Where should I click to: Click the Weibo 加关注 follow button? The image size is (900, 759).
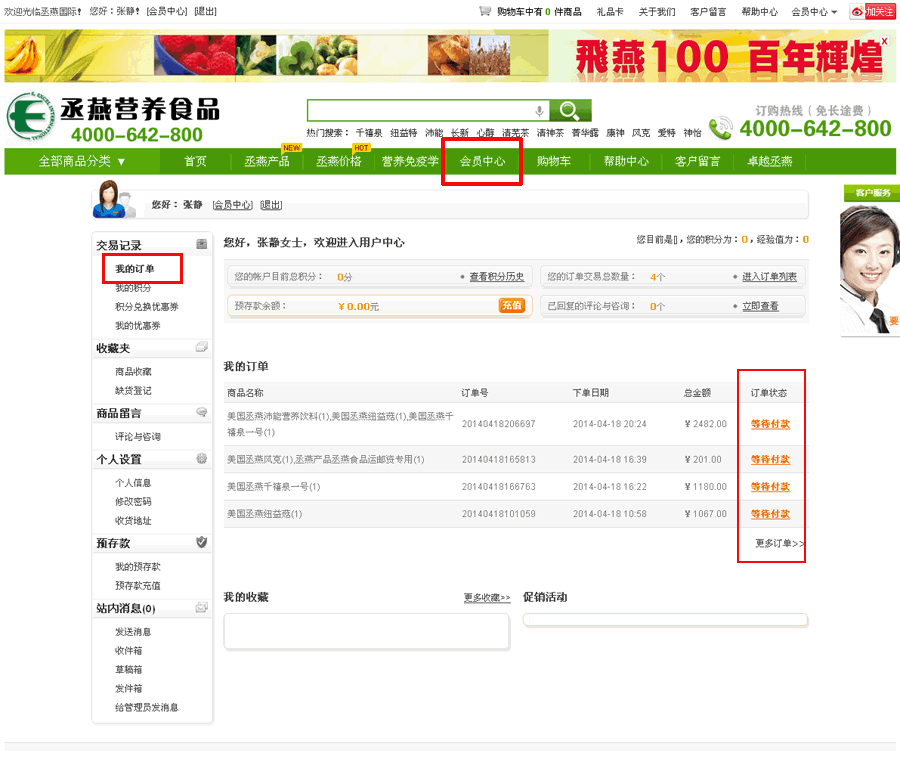pyautogui.click(x=872, y=11)
